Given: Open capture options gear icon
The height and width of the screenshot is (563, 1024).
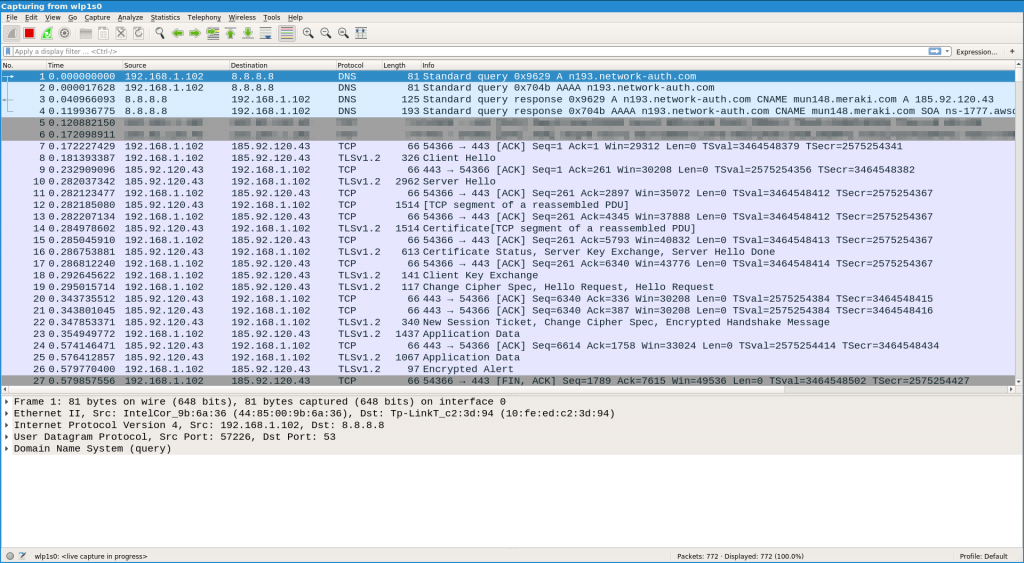Looking at the screenshot, I should [x=64, y=33].
